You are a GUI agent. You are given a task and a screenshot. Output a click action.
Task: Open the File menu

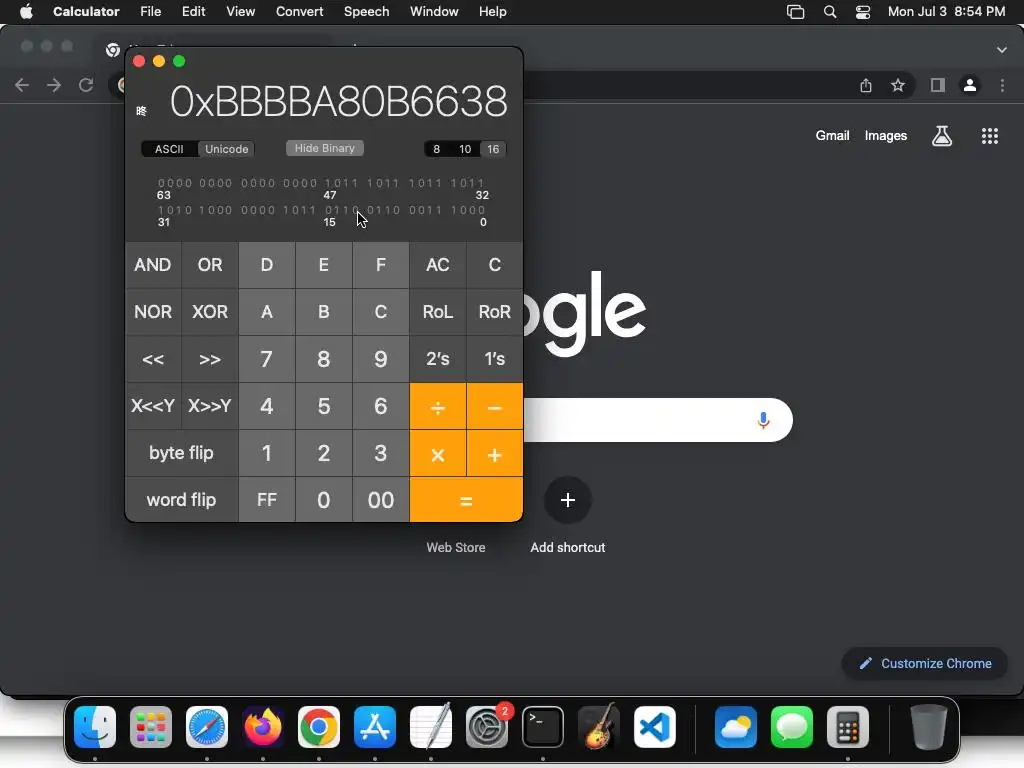point(150,12)
